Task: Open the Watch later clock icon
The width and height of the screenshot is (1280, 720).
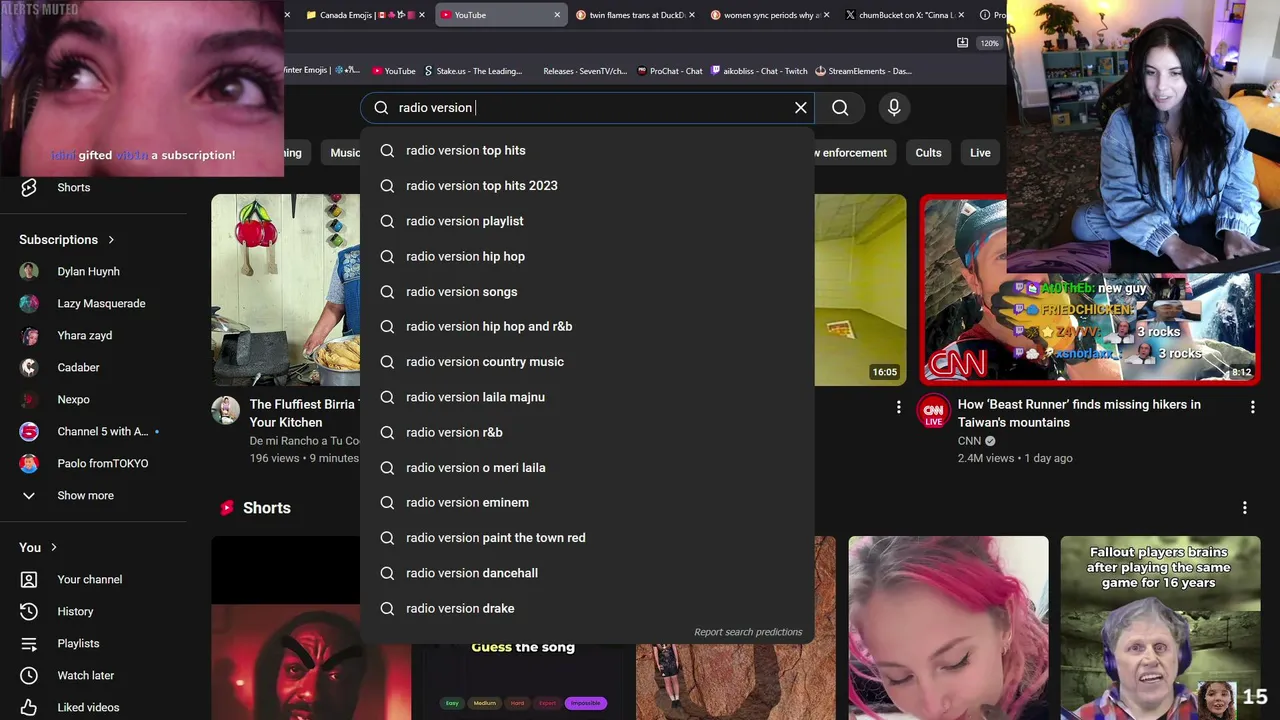Action: click(29, 676)
